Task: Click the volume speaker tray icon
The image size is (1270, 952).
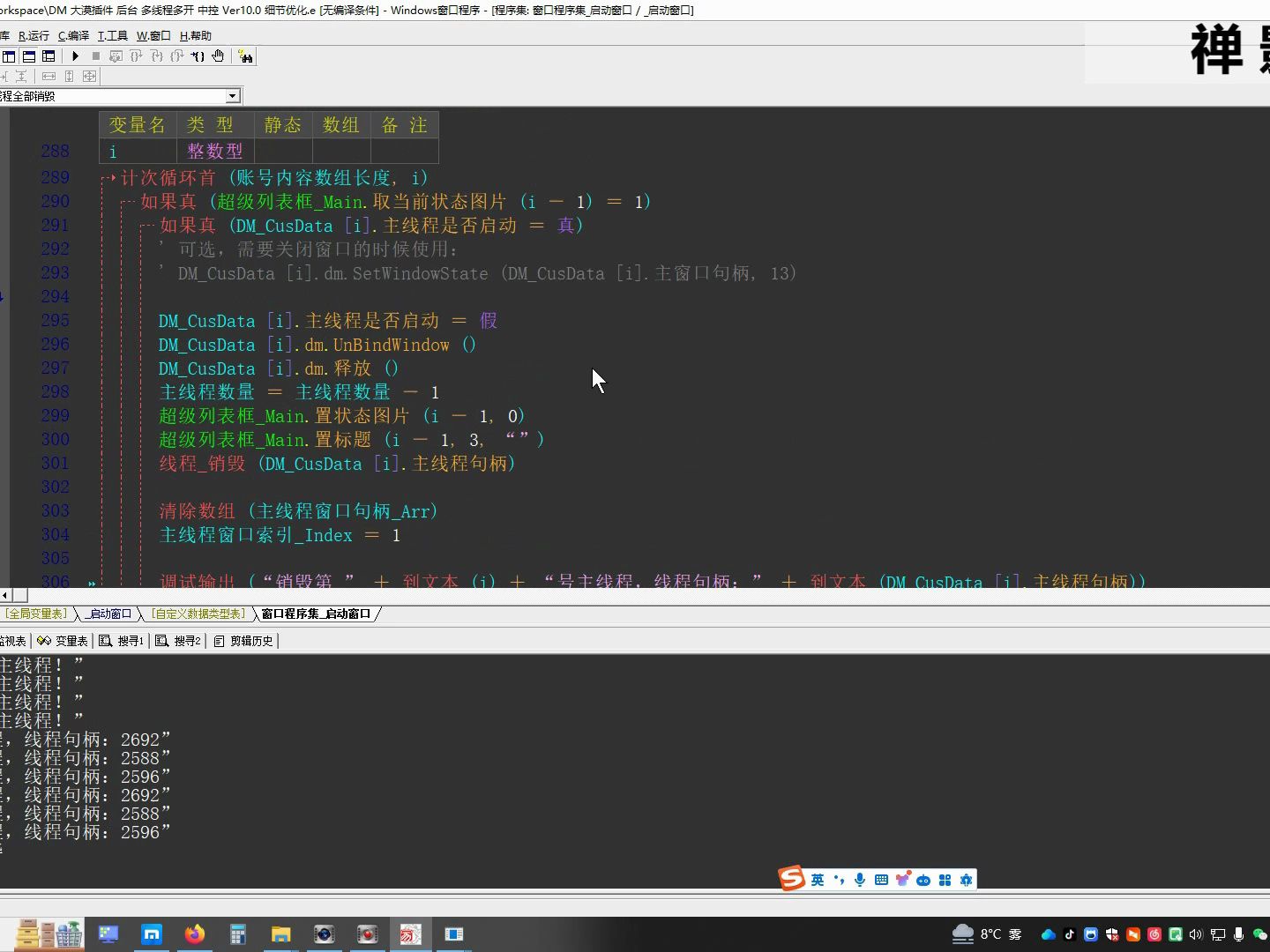Action: pyautogui.click(x=1196, y=934)
